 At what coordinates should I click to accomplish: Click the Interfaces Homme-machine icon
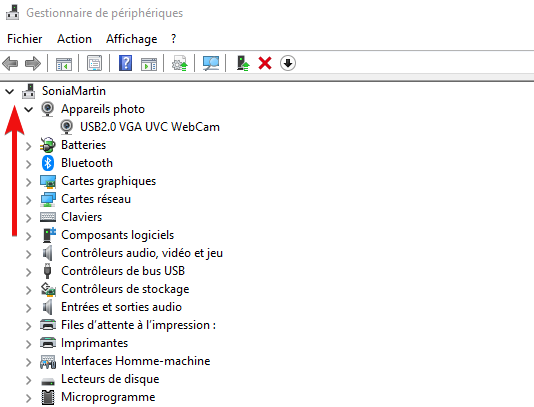[x=48, y=361]
